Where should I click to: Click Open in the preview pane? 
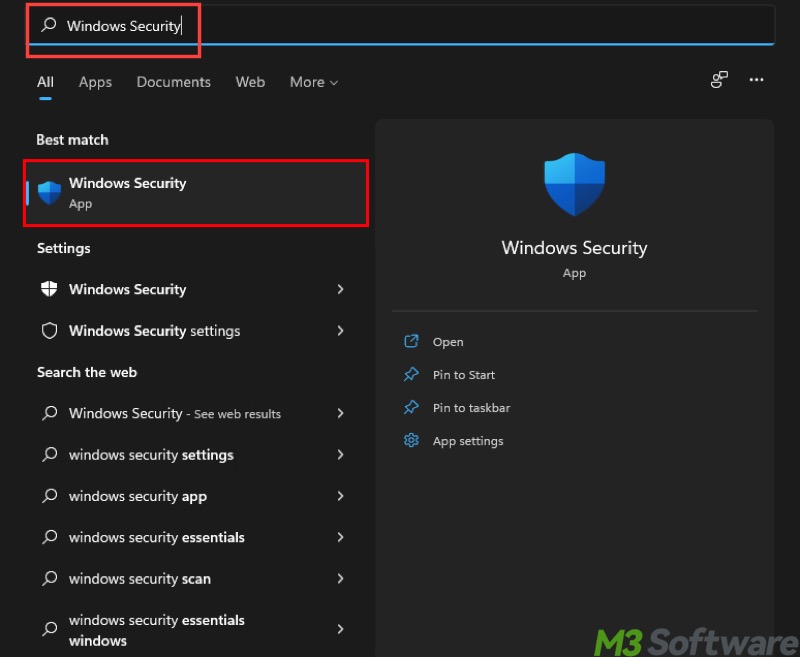coord(448,342)
